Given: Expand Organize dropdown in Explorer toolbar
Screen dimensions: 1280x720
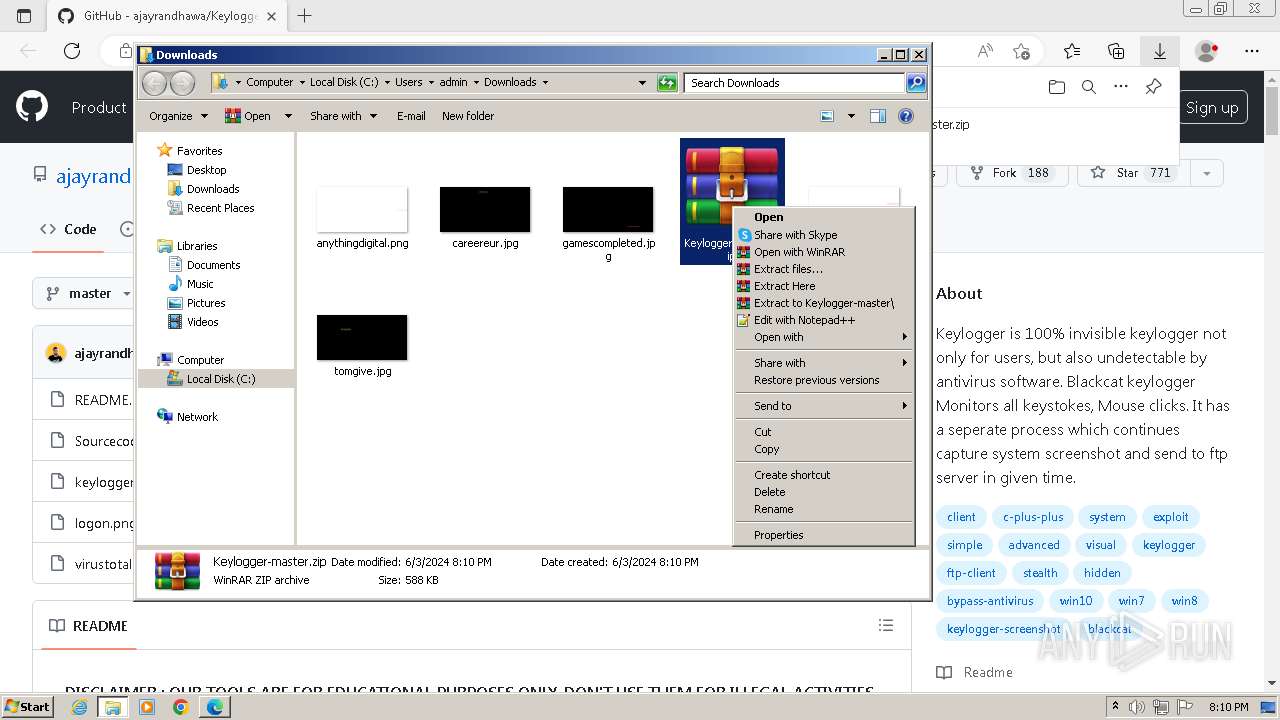Looking at the screenshot, I should tap(178, 116).
